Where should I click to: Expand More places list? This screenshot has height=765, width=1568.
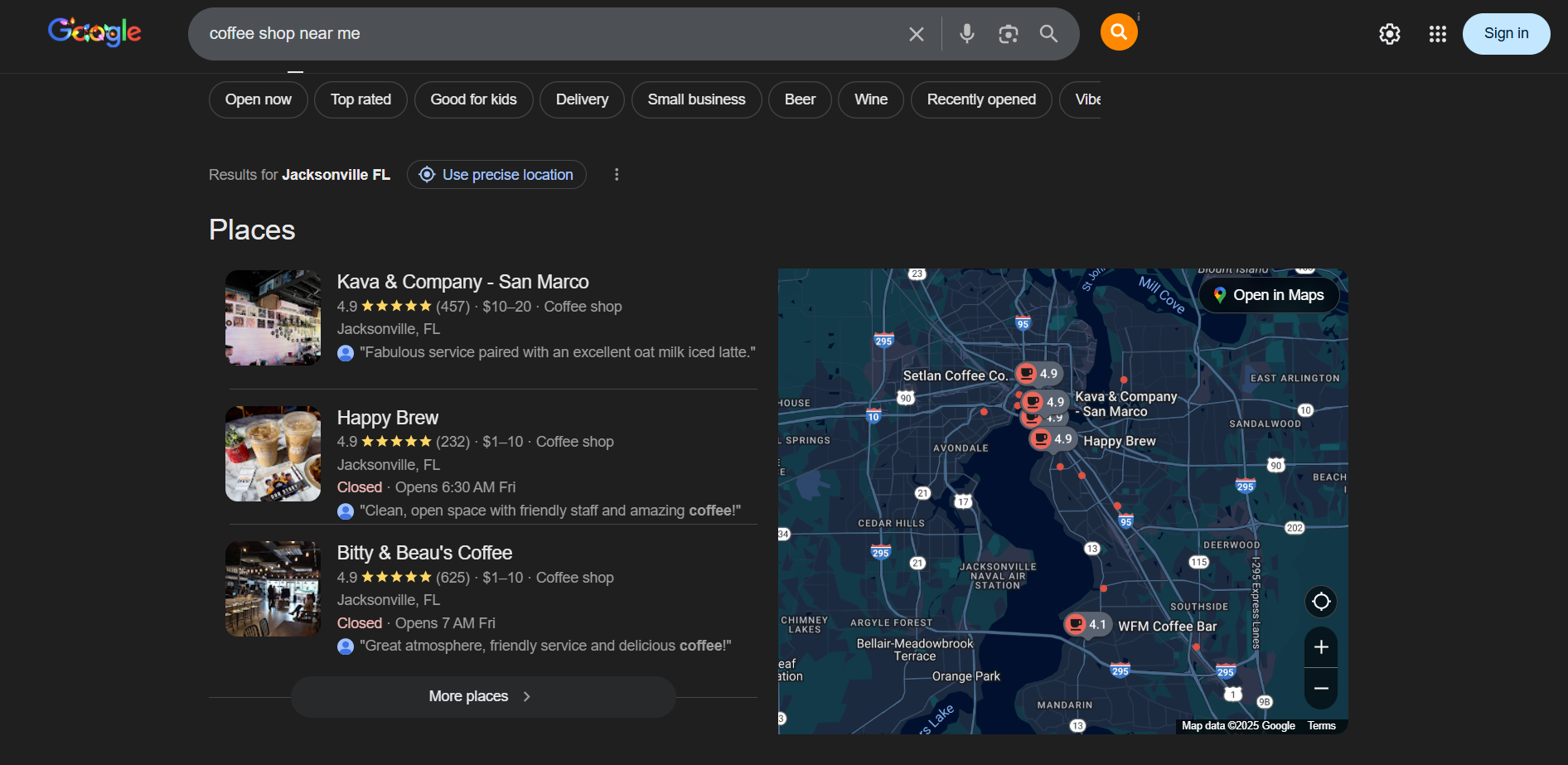pyautogui.click(x=482, y=696)
